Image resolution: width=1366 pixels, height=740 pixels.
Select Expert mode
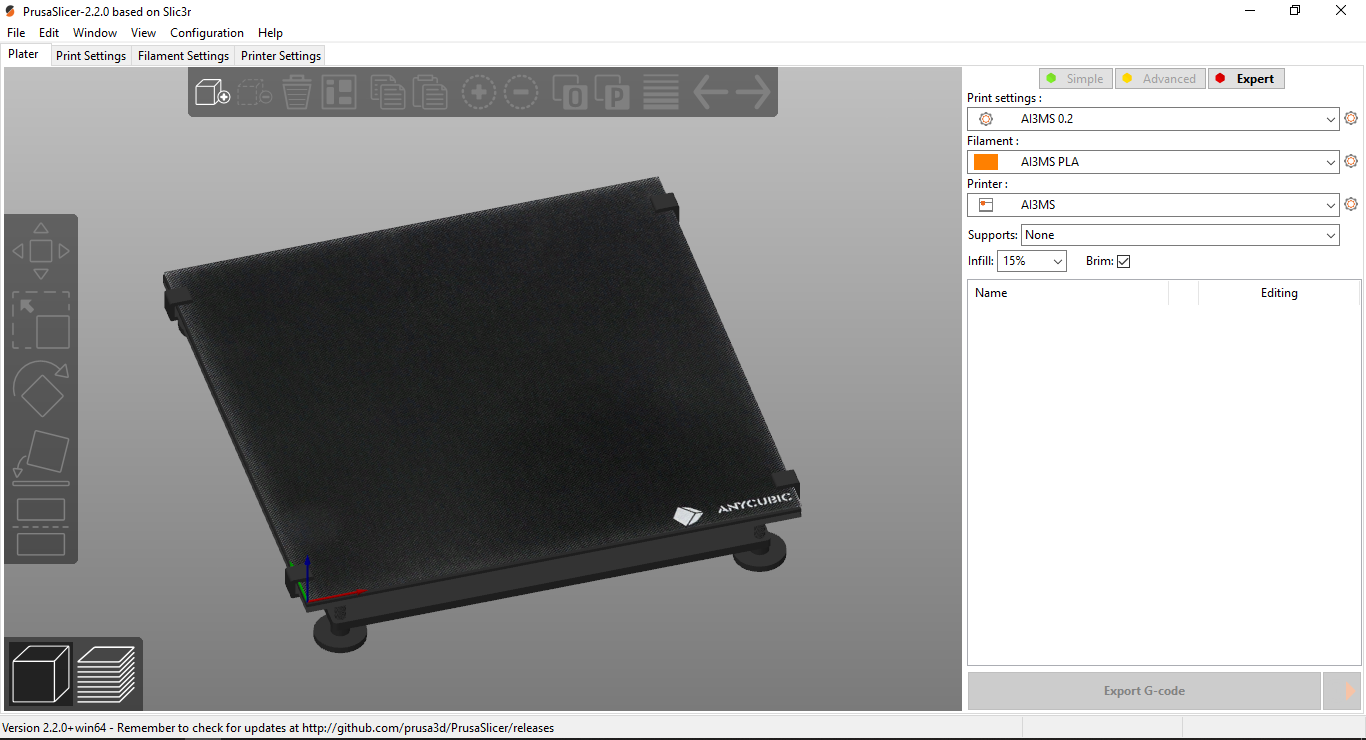1246,79
